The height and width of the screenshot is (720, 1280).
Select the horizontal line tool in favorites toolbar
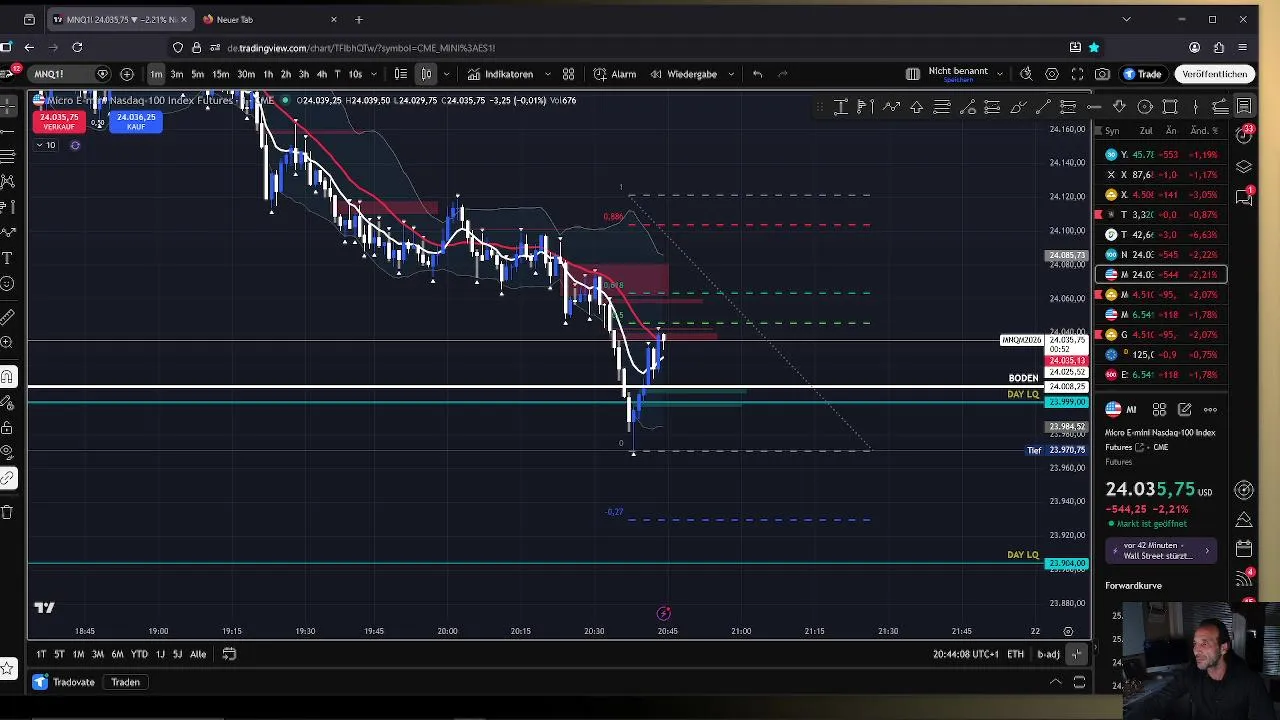[x=1094, y=107]
